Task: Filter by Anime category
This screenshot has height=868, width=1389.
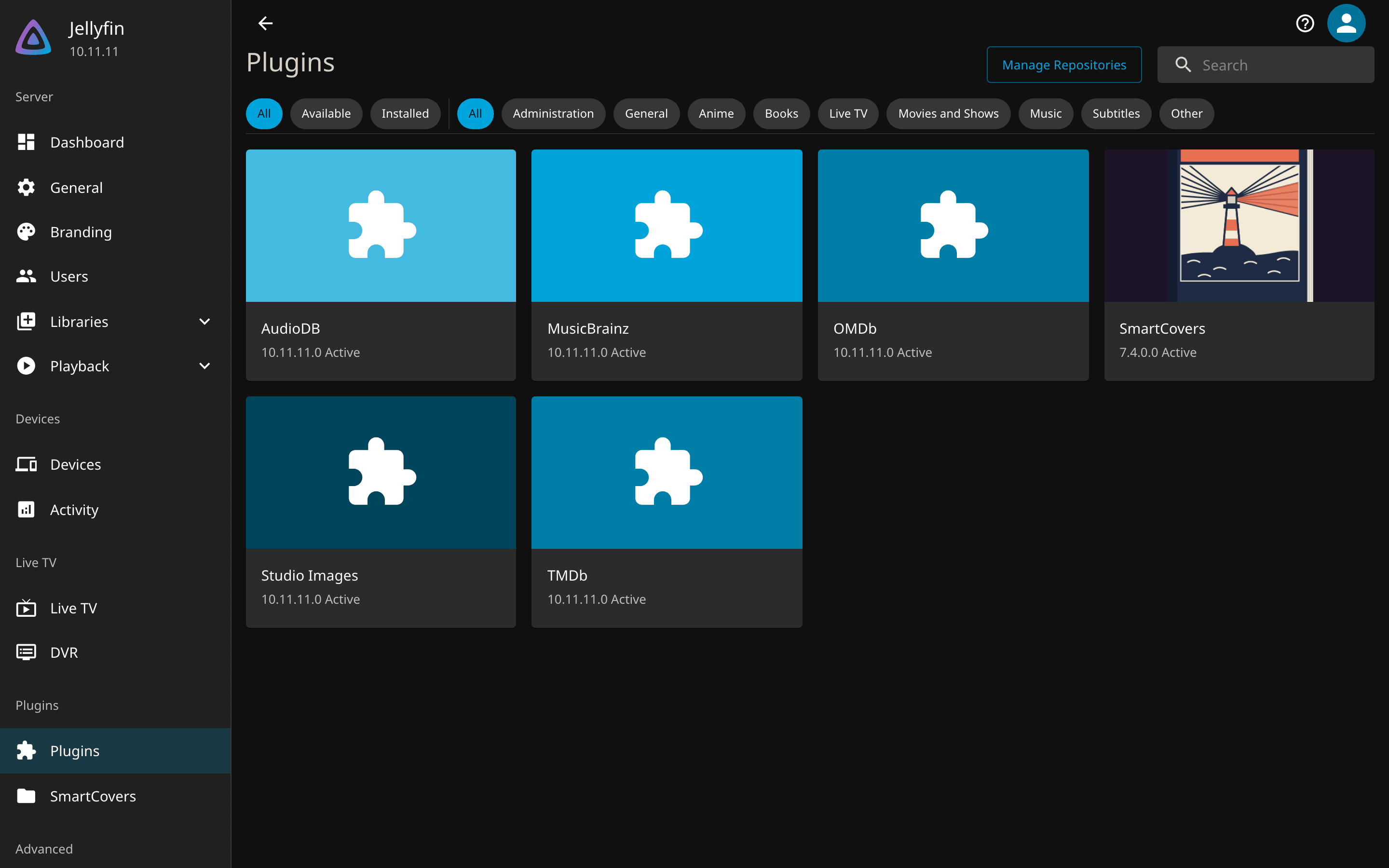Action: pos(716,114)
